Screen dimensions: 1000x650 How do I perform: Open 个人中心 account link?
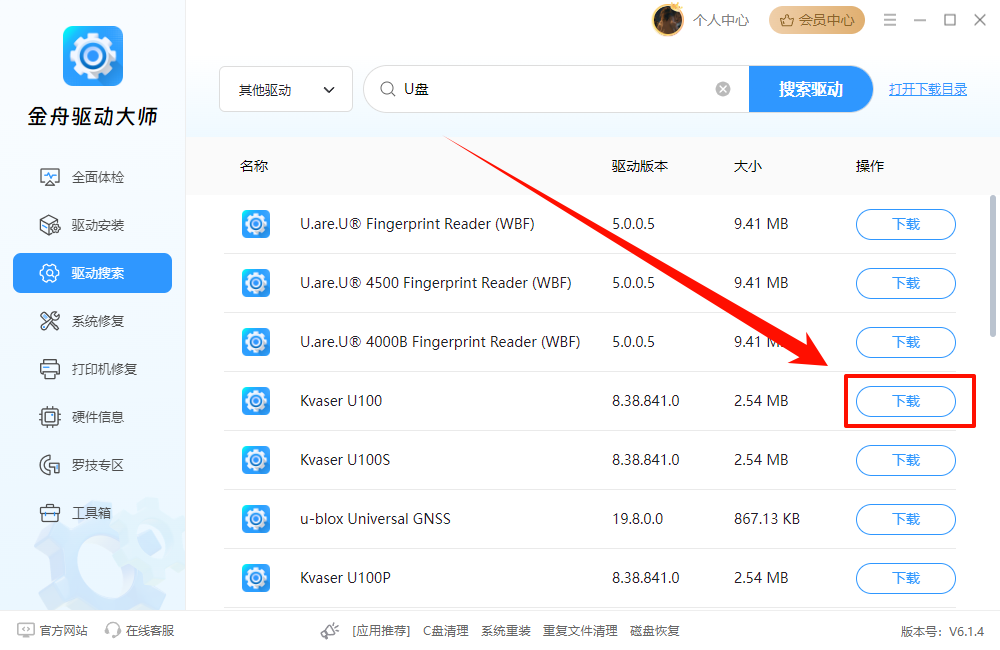pos(721,20)
